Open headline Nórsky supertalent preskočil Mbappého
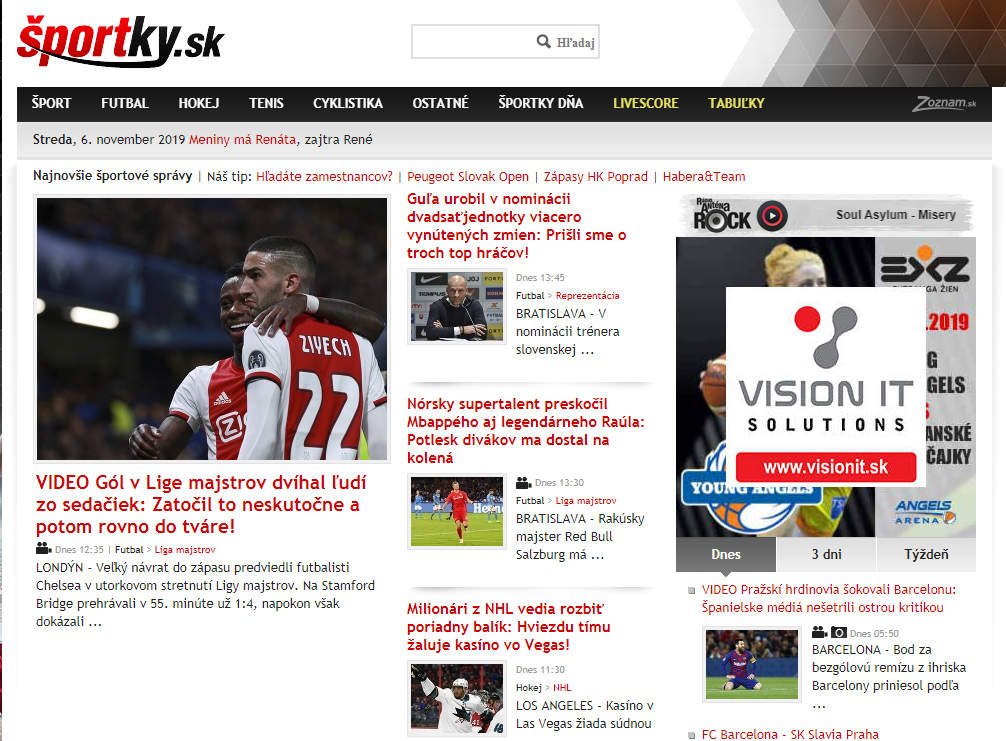Image resolution: width=1006 pixels, height=741 pixels. [525, 430]
